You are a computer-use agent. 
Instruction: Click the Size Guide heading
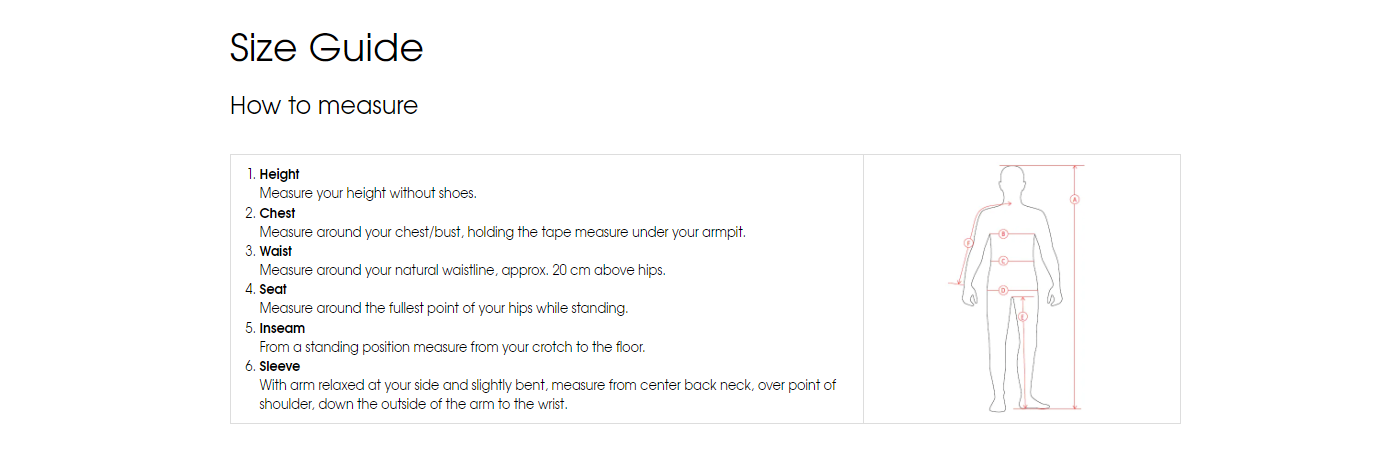coord(326,48)
